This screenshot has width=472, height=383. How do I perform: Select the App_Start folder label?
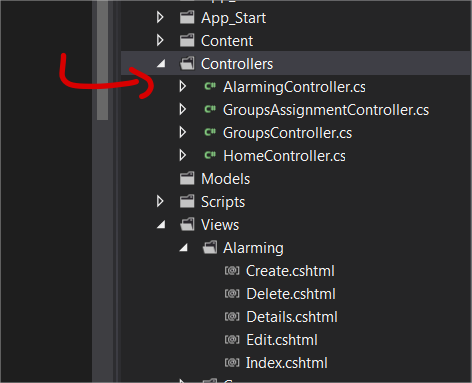click(233, 18)
